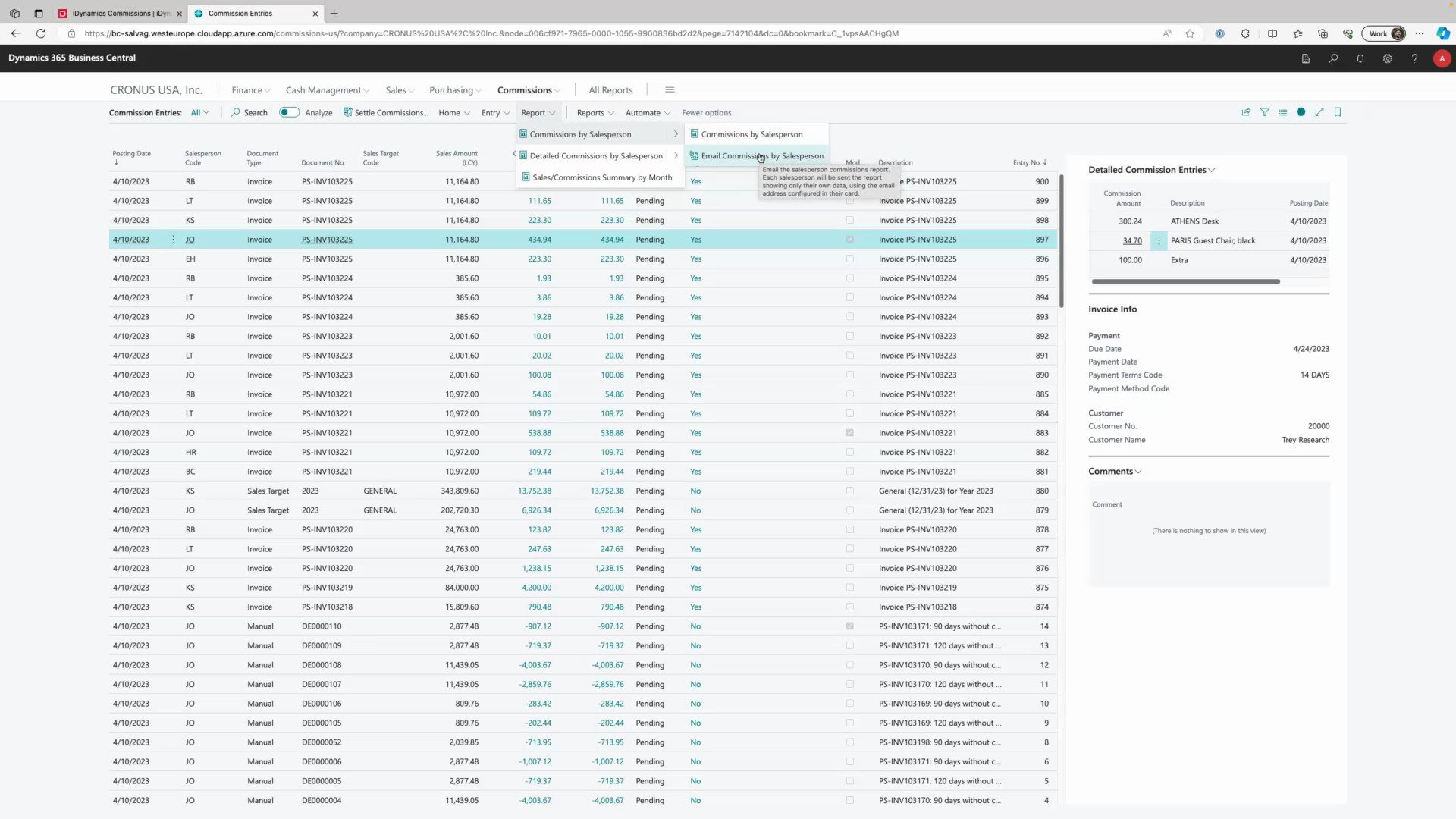Bookmark this page using the bookmark icon
The width and height of the screenshot is (1456, 819).
(x=1338, y=112)
